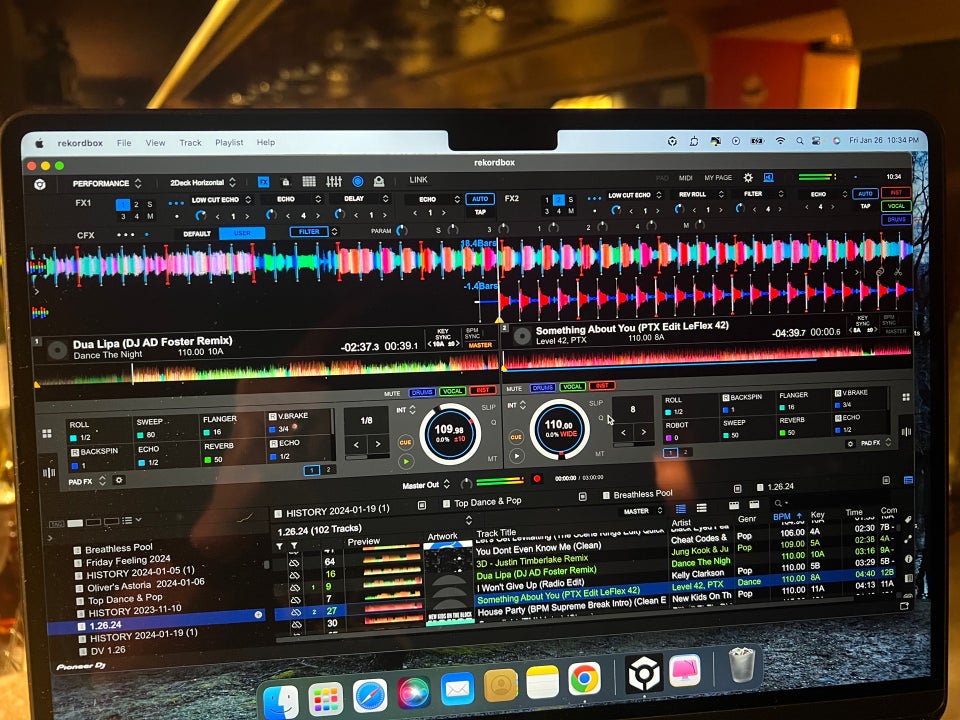Open the View menu

coord(156,143)
